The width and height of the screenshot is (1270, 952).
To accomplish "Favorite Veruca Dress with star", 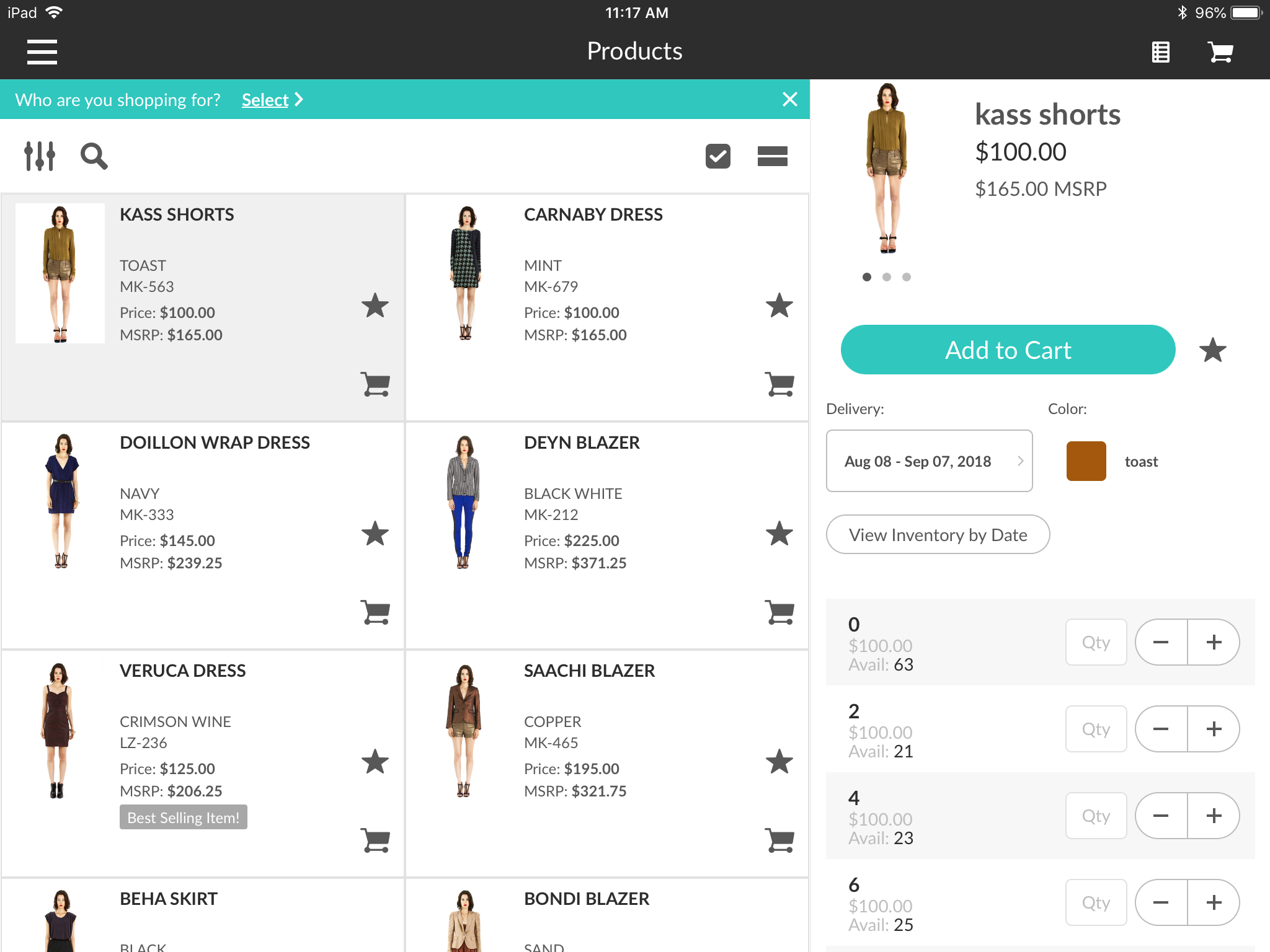I will pos(375,762).
